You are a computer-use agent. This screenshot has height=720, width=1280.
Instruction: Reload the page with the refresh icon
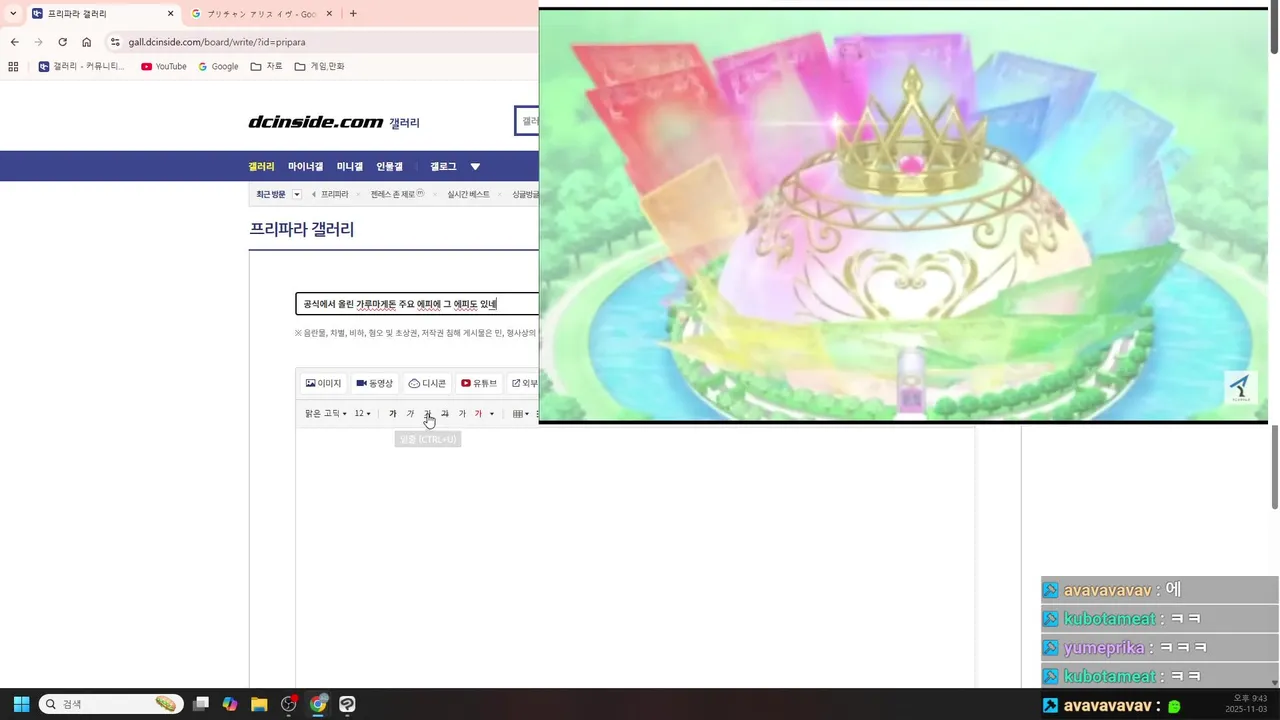(x=62, y=42)
